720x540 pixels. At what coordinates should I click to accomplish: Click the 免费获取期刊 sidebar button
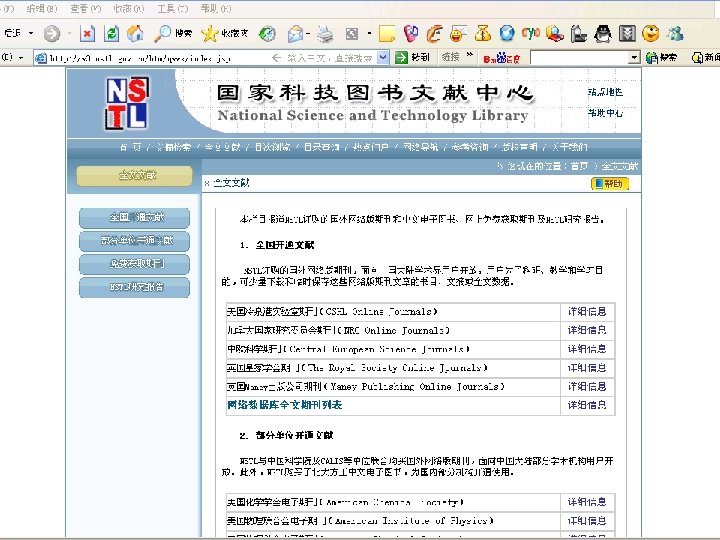[x=135, y=264]
